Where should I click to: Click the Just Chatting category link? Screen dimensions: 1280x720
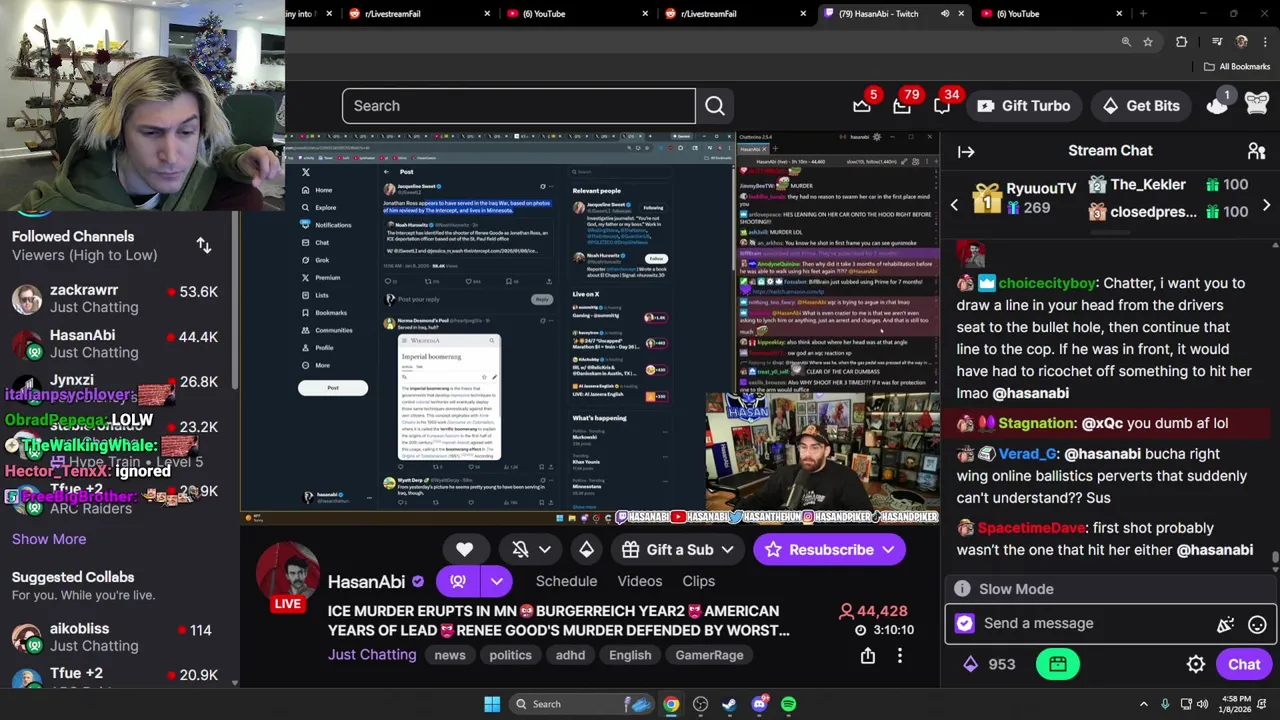(x=372, y=655)
